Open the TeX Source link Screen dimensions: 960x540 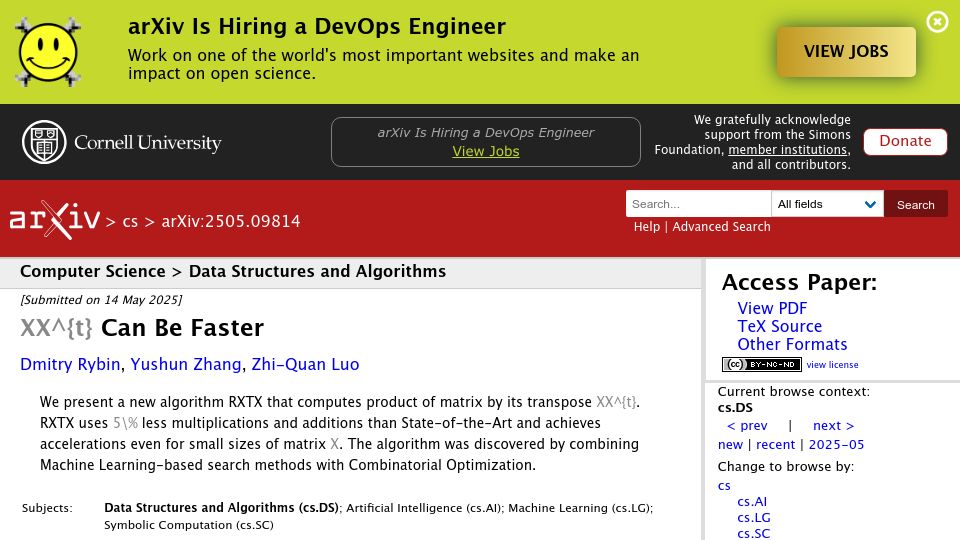point(779,326)
